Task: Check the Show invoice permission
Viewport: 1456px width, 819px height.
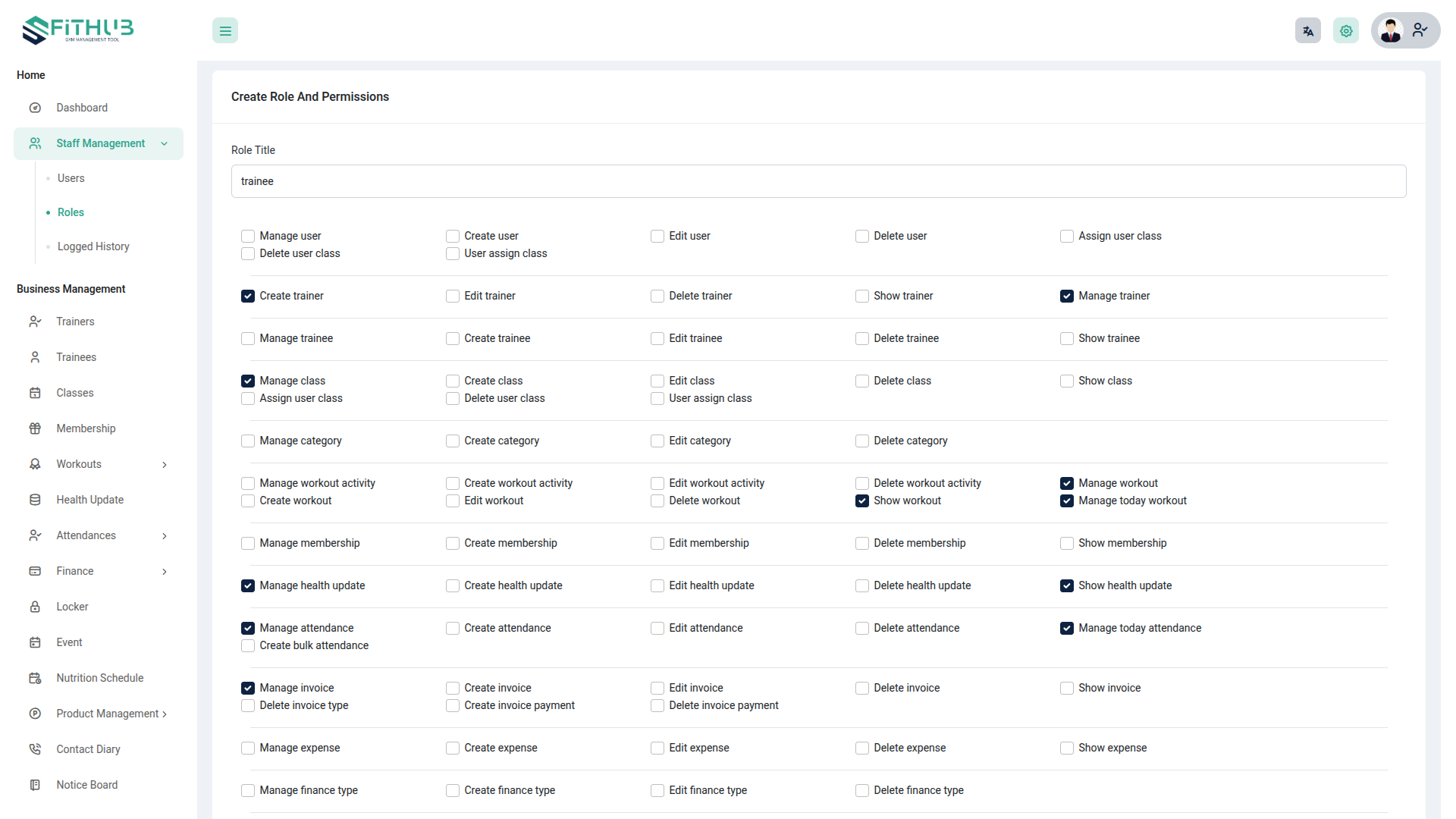Action: point(1067,688)
